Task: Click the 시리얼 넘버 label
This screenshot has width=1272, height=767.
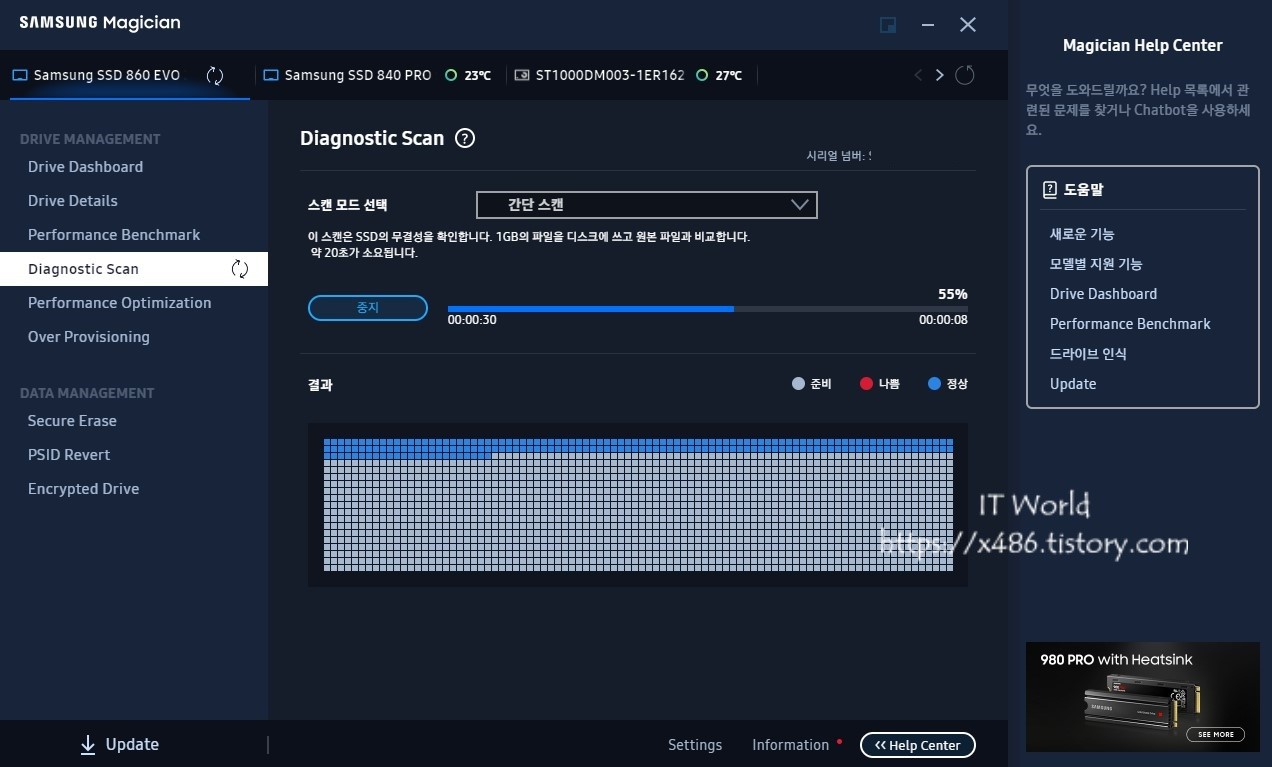Action: click(x=838, y=156)
